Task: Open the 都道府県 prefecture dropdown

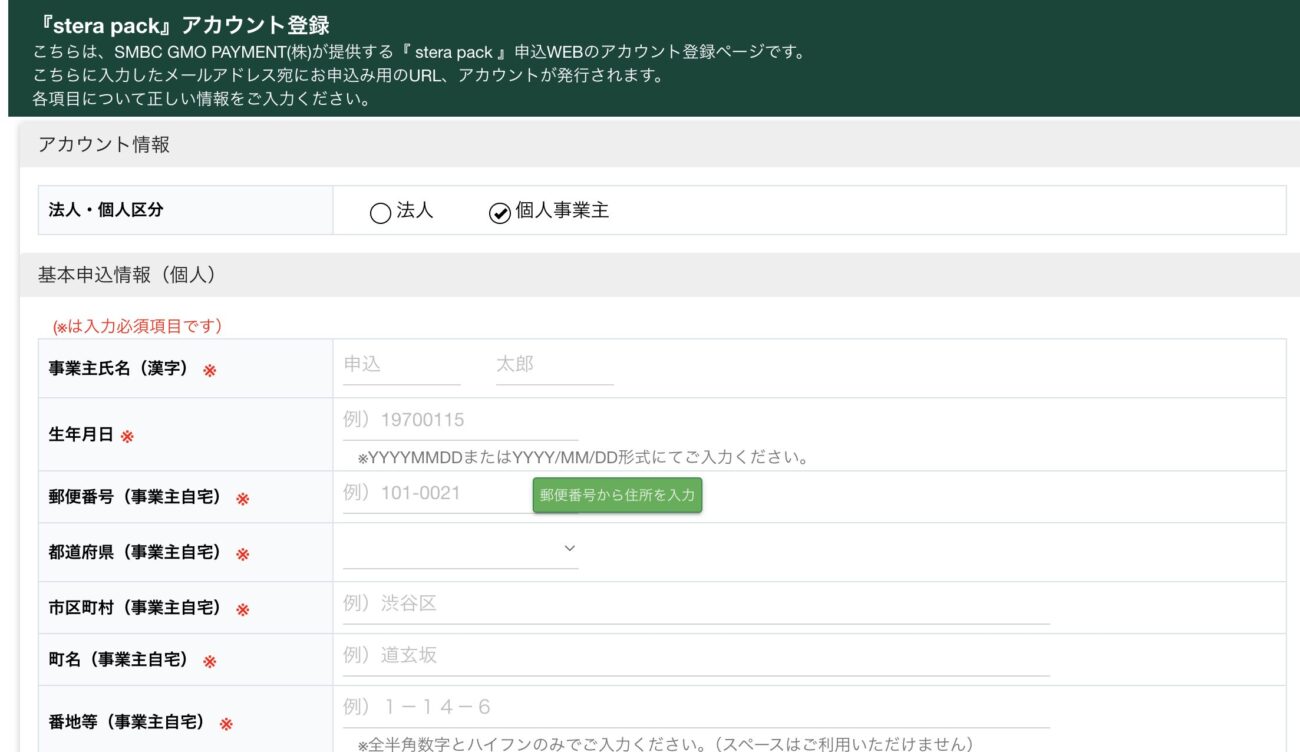Action: (x=460, y=549)
